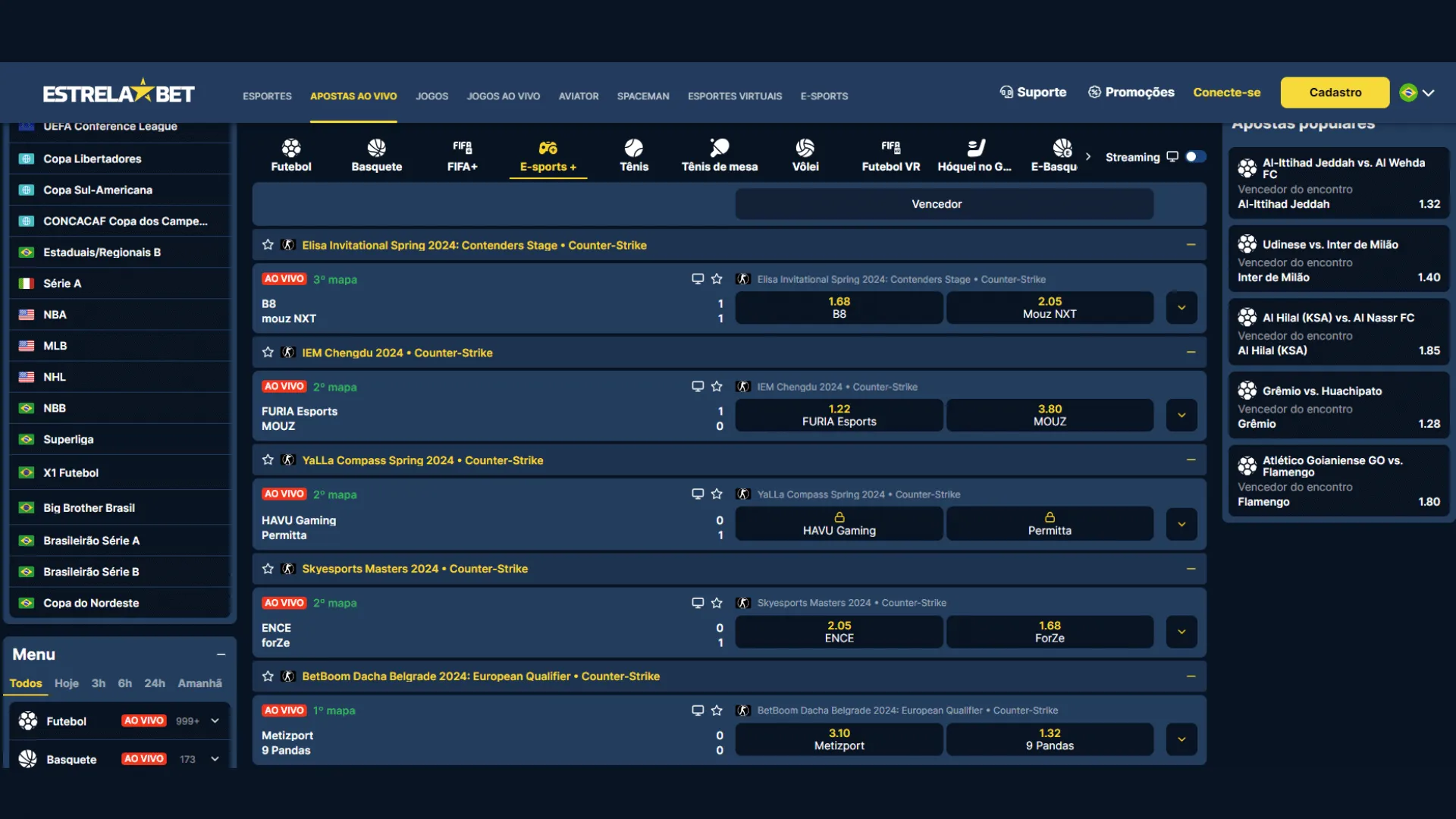
Task: Favorite the Elisa Invitational Spring 2024 league
Action: [x=268, y=245]
